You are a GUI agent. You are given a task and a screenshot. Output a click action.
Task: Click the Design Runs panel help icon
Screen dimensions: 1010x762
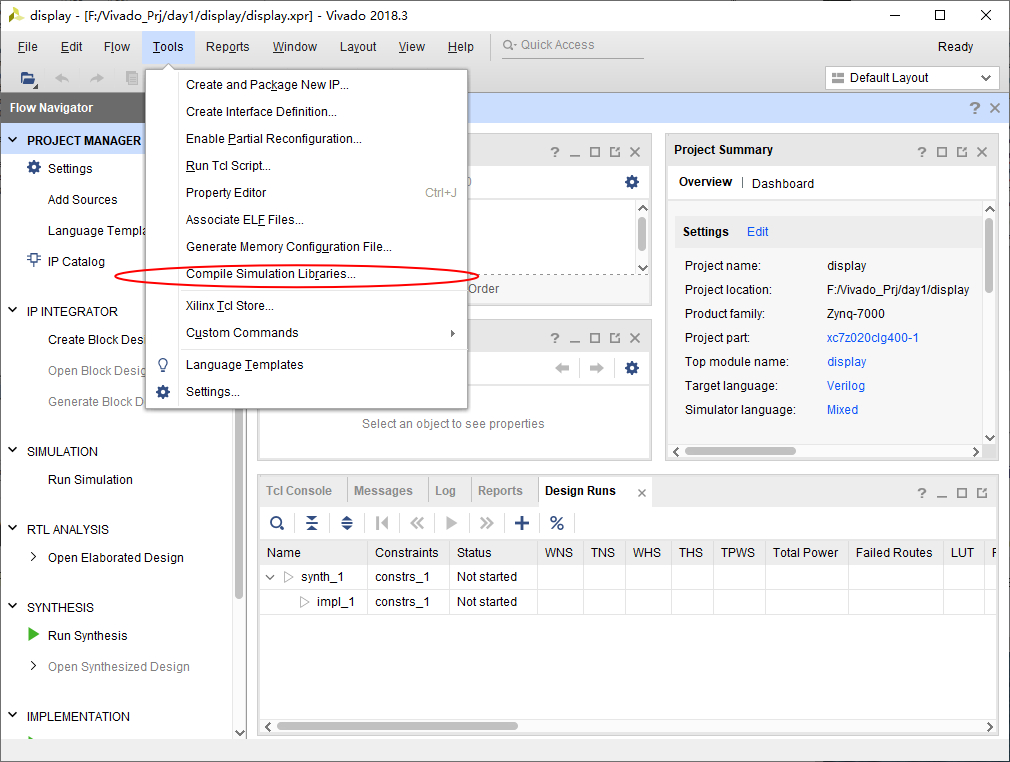(922, 493)
